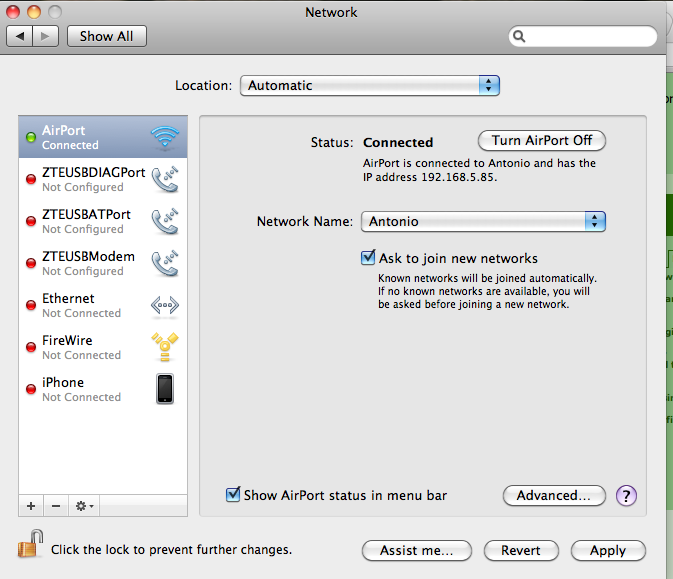
Task: Click the red status dot beside Ethernet
Action: click(x=31, y=305)
